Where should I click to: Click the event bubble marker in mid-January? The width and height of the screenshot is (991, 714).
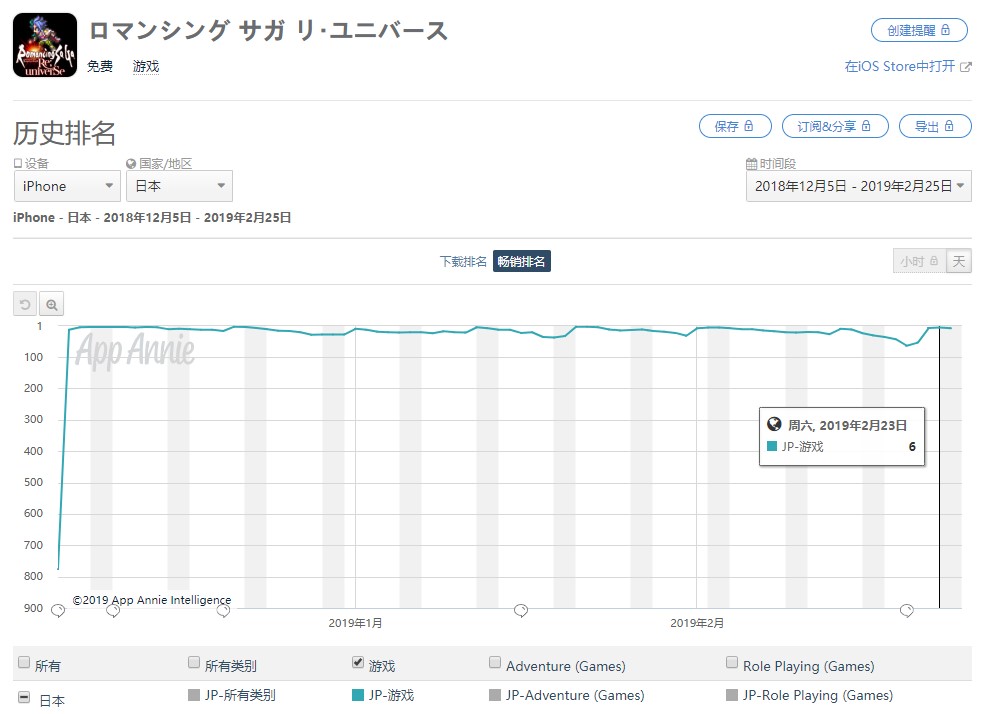pyautogui.click(x=521, y=610)
